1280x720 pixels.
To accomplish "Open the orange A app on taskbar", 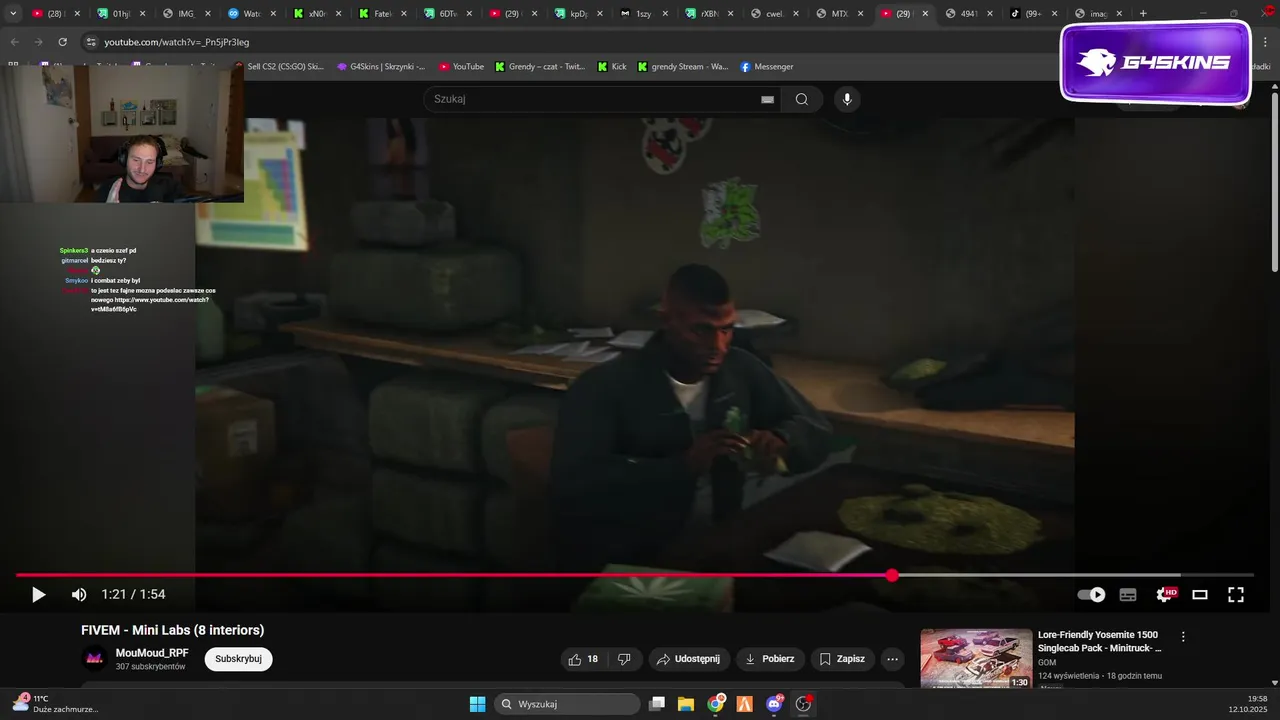I will 745,704.
